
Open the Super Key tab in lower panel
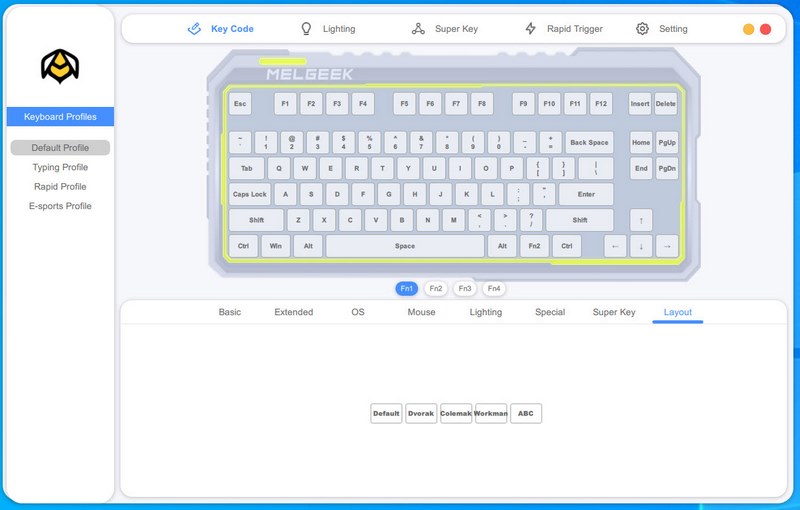point(614,312)
